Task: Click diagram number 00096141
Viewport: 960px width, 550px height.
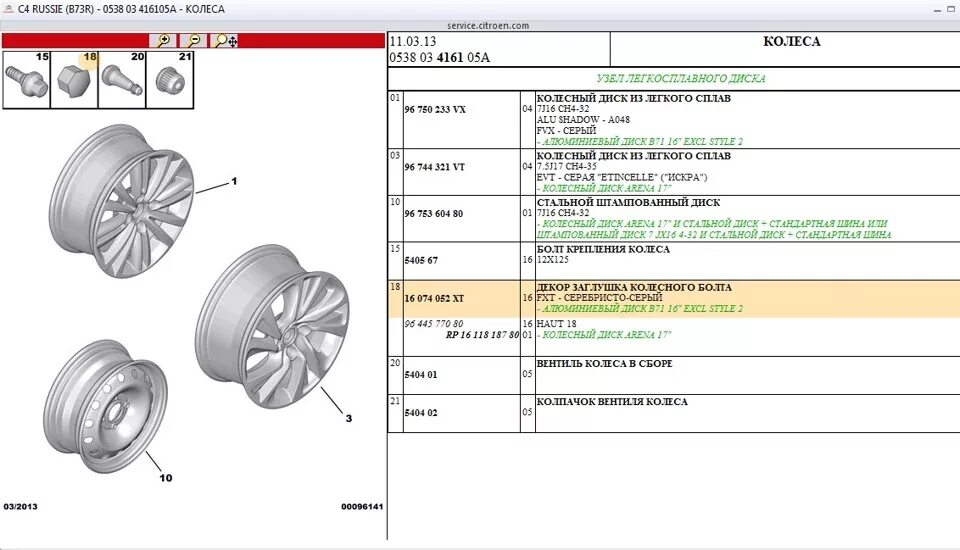Action: point(362,507)
